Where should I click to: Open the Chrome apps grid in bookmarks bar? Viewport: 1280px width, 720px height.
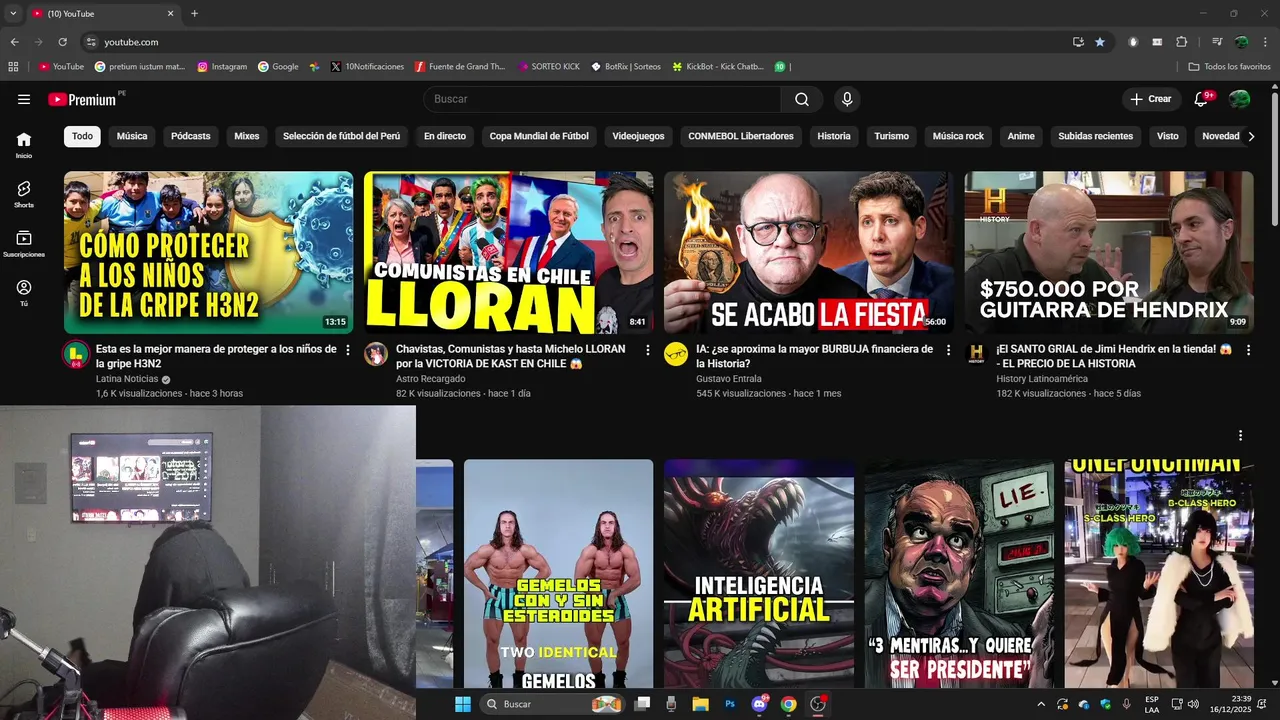[13, 67]
